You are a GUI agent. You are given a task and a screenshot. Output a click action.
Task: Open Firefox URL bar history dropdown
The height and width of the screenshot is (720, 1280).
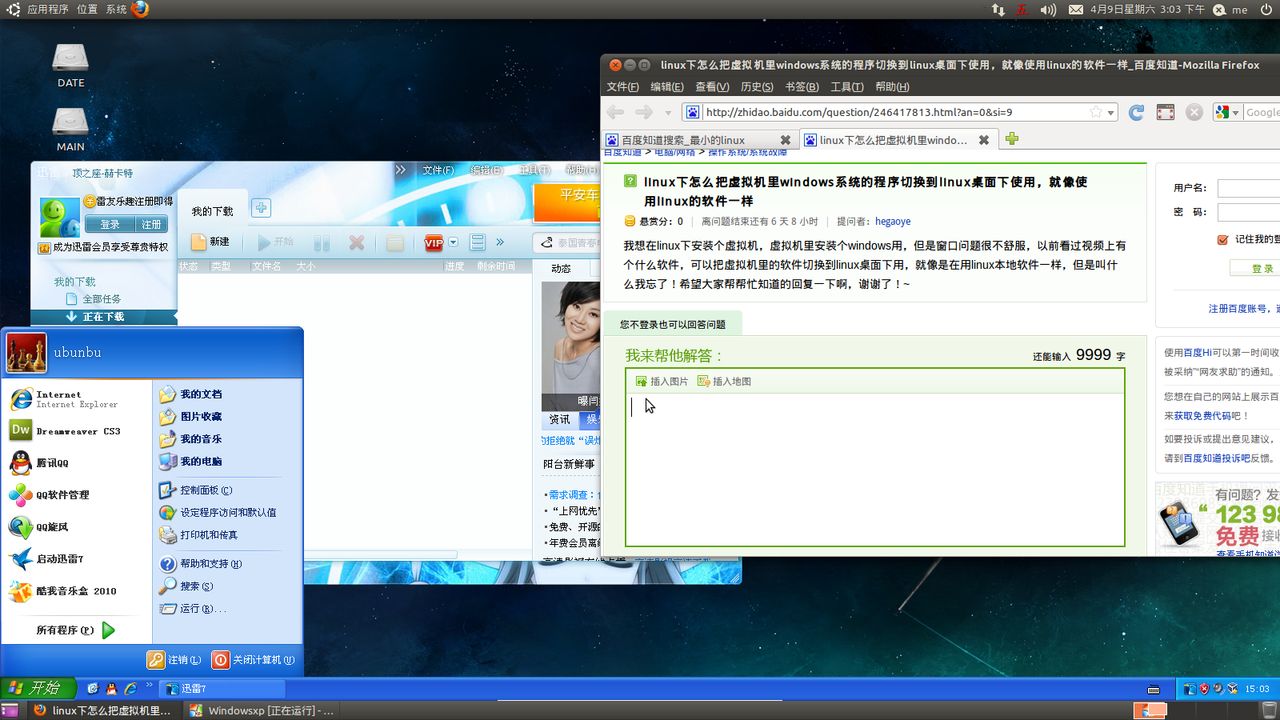click(x=1111, y=112)
